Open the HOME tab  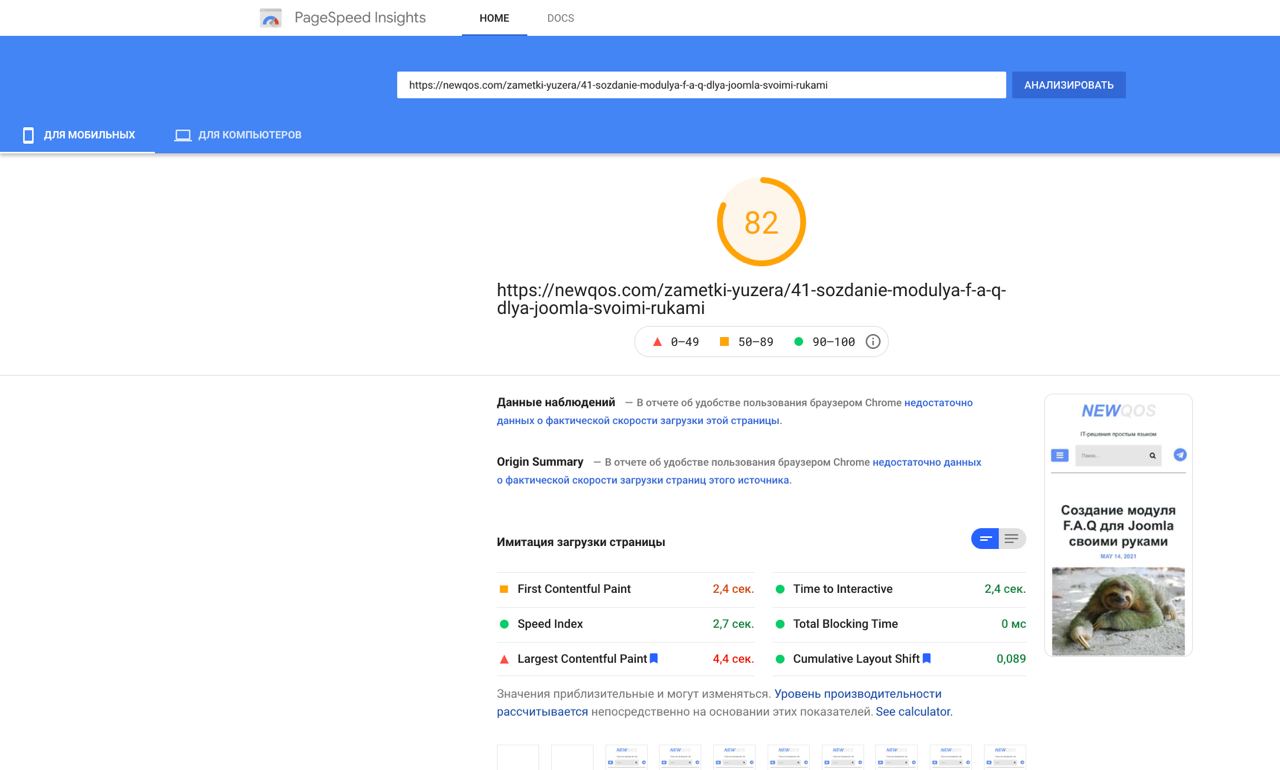[x=494, y=18]
